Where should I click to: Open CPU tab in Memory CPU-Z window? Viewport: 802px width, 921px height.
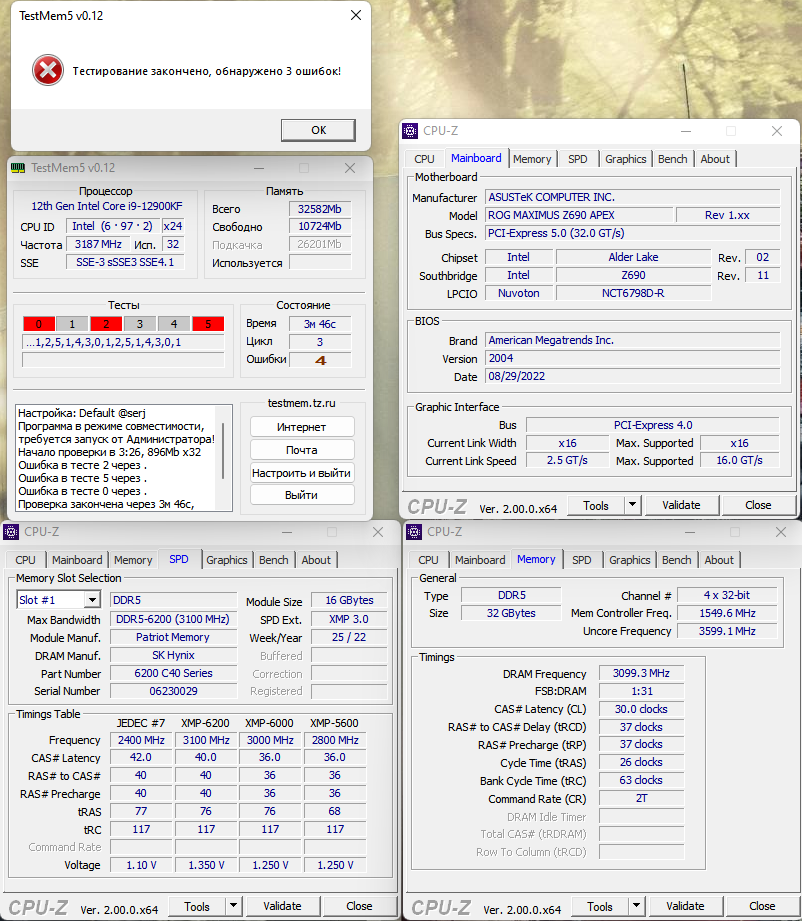tap(428, 560)
